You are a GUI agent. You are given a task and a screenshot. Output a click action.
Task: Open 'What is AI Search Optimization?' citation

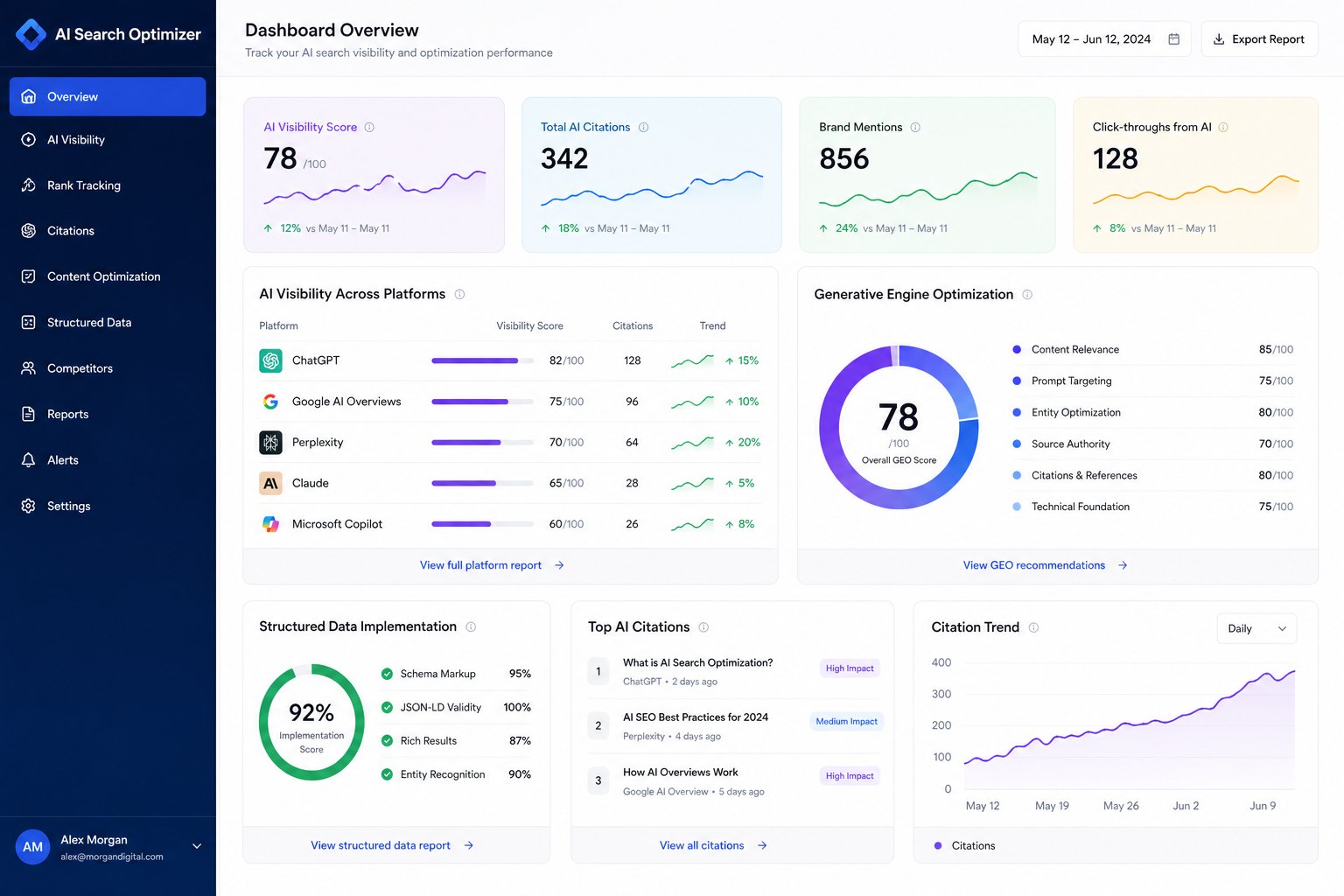coord(697,662)
